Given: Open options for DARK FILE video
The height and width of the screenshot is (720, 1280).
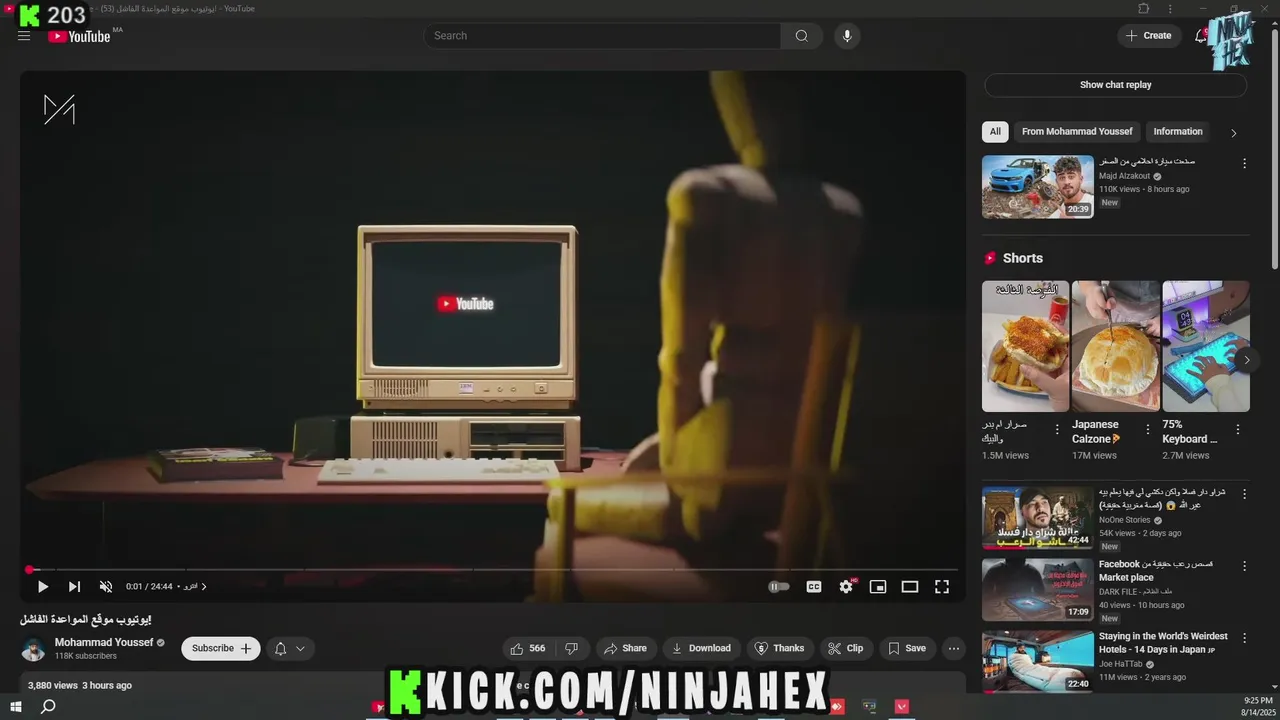Looking at the screenshot, I should coord(1244,566).
